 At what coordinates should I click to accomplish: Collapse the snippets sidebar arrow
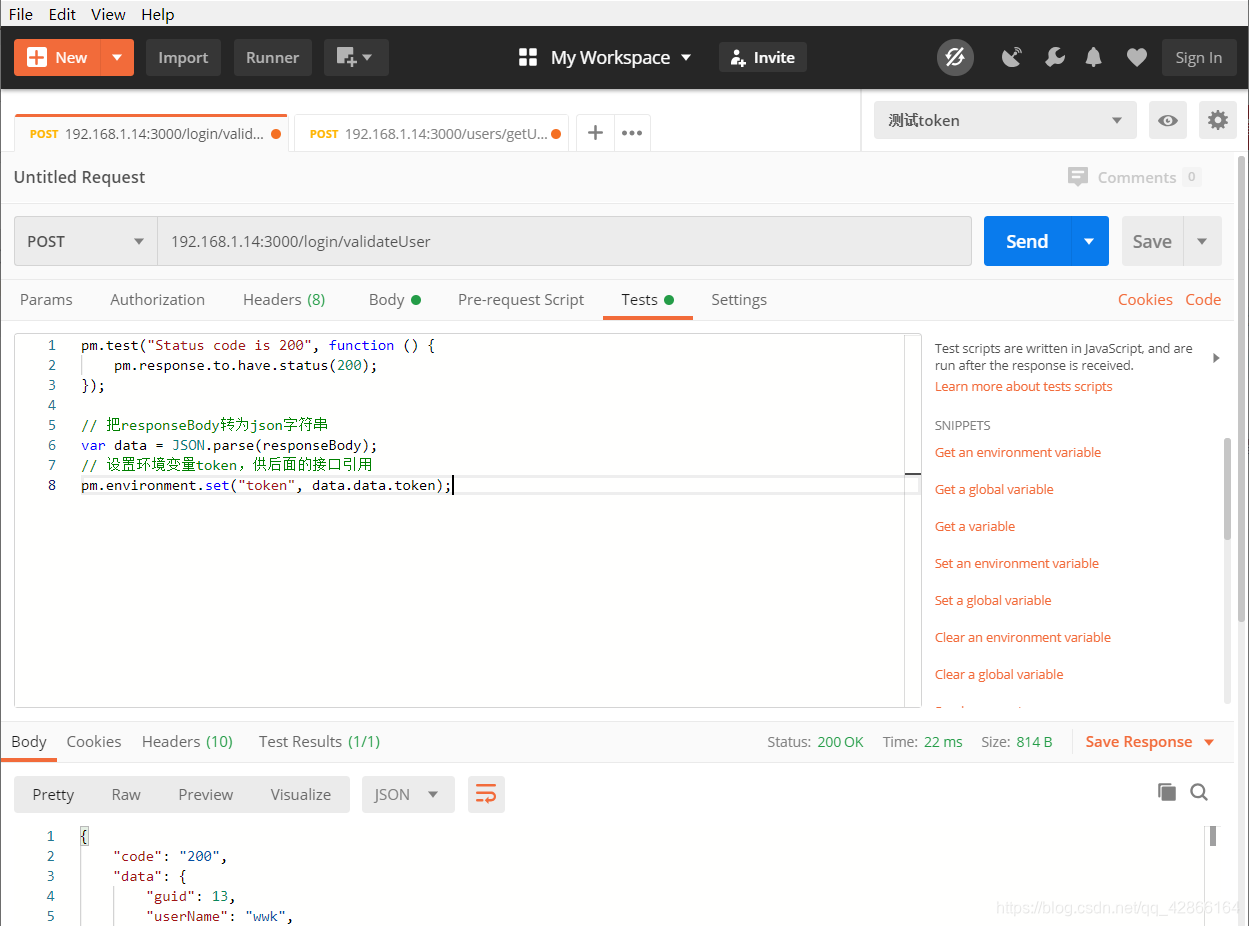click(x=1216, y=357)
